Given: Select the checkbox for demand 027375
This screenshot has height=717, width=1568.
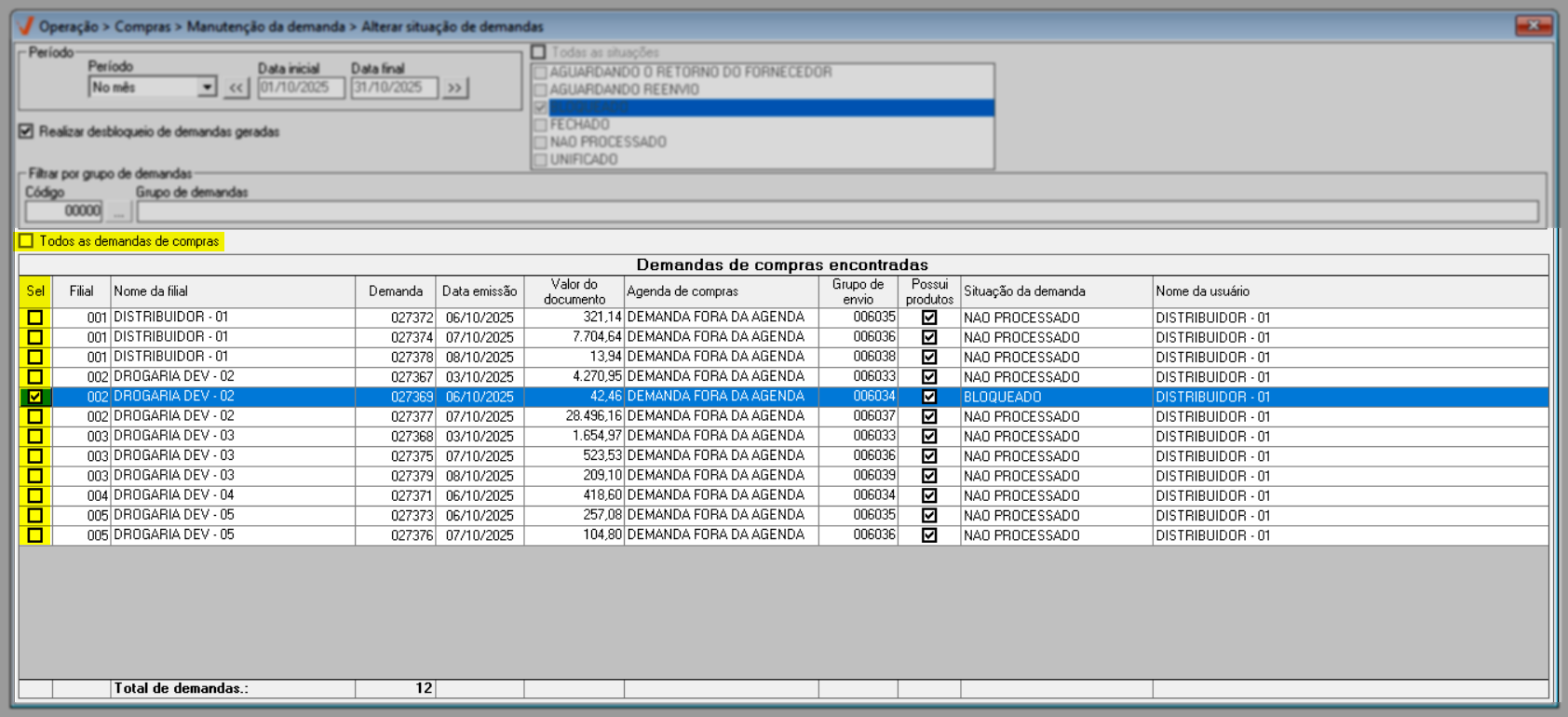Looking at the screenshot, I should click(x=35, y=456).
